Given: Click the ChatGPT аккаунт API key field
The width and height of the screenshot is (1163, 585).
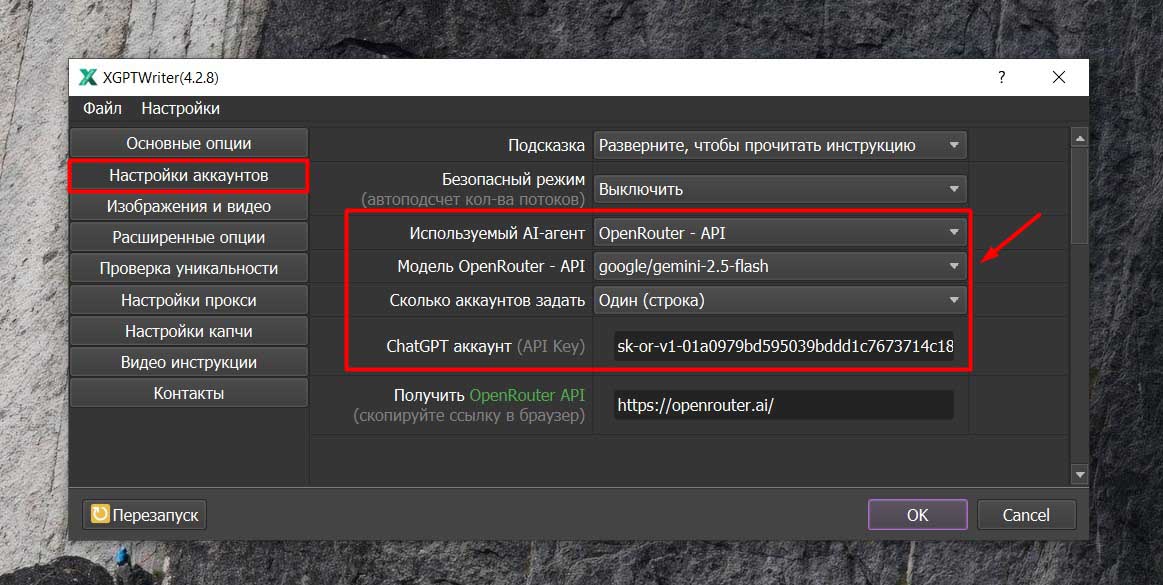Looking at the screenshot, I should (x=783, y=347).
